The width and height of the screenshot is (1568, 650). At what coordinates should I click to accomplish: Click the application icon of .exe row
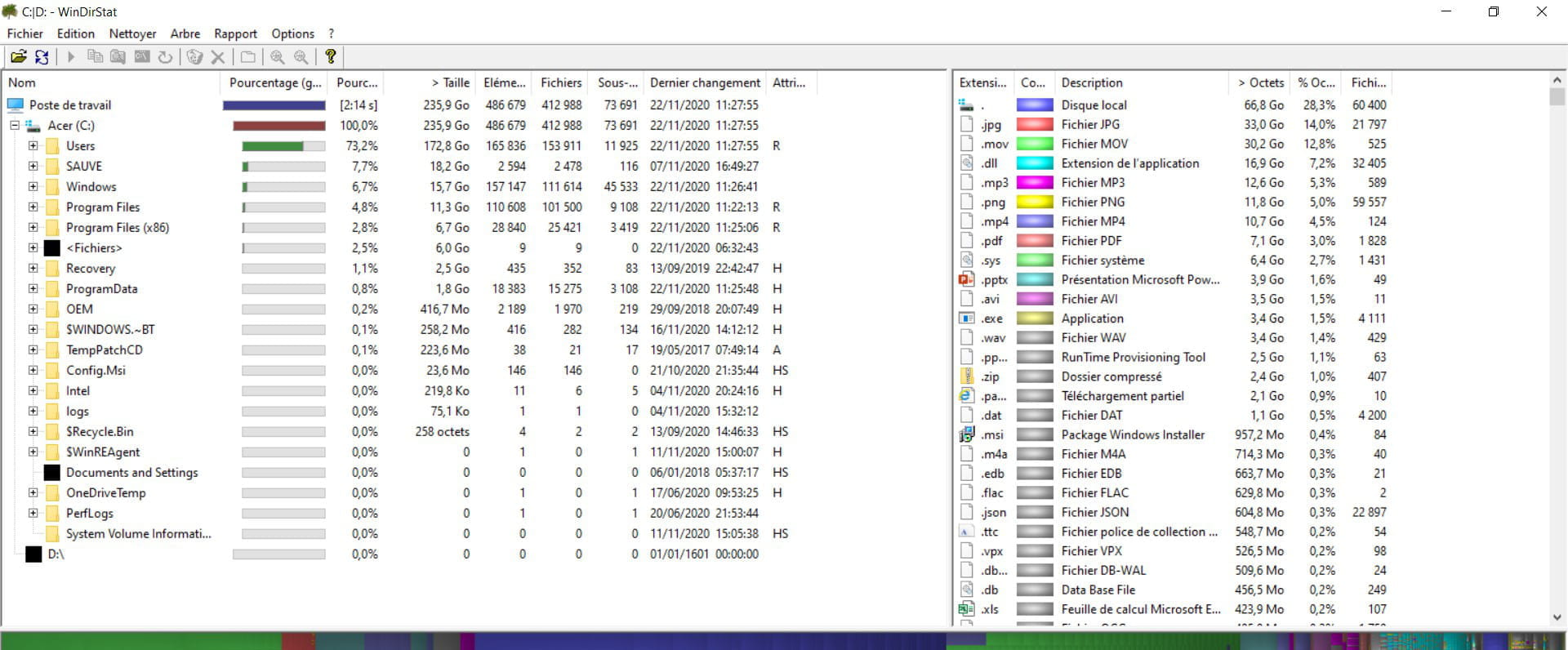966,318
